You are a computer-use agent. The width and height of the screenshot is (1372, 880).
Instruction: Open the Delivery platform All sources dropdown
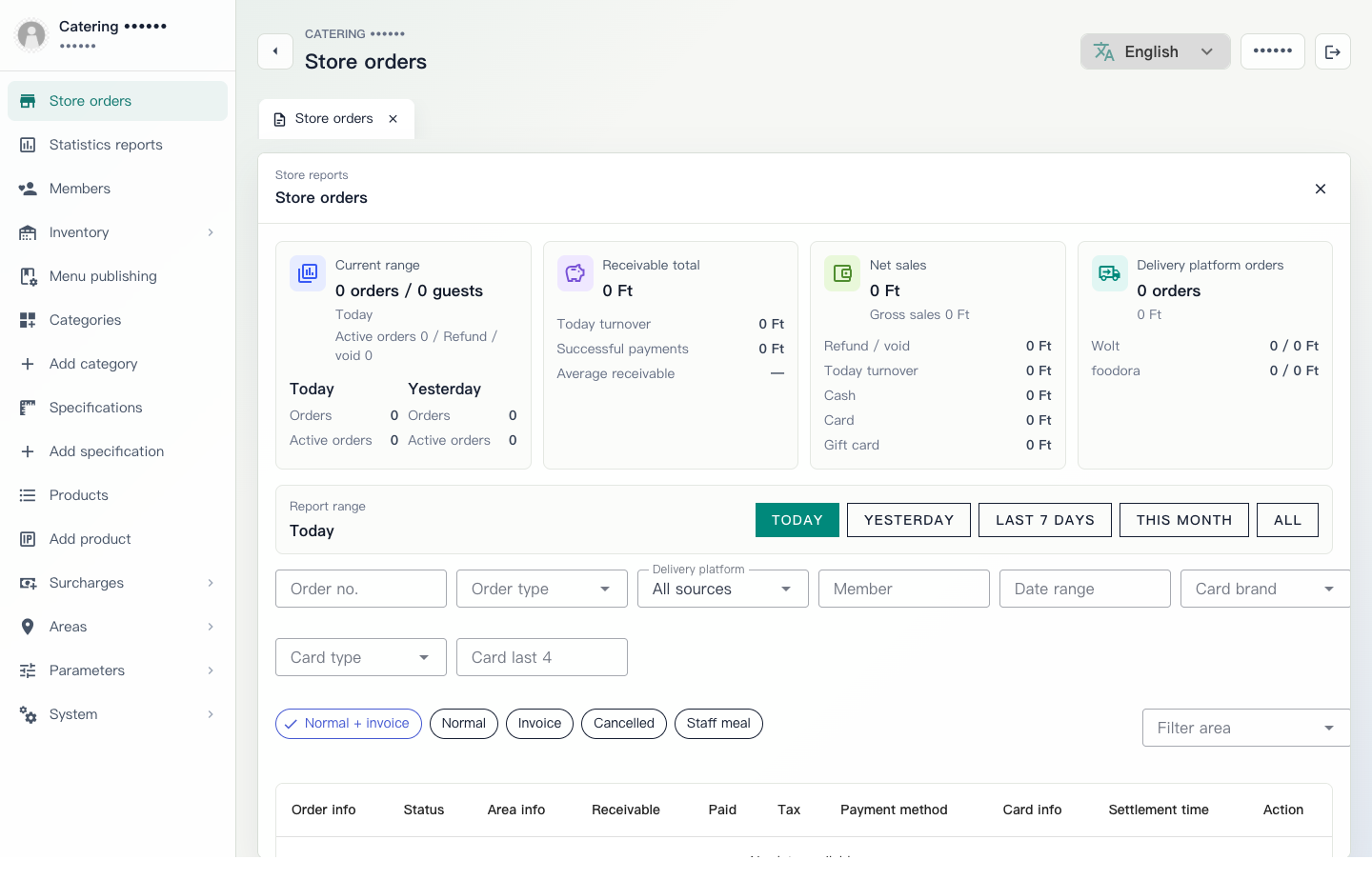(x=723, y=589)
